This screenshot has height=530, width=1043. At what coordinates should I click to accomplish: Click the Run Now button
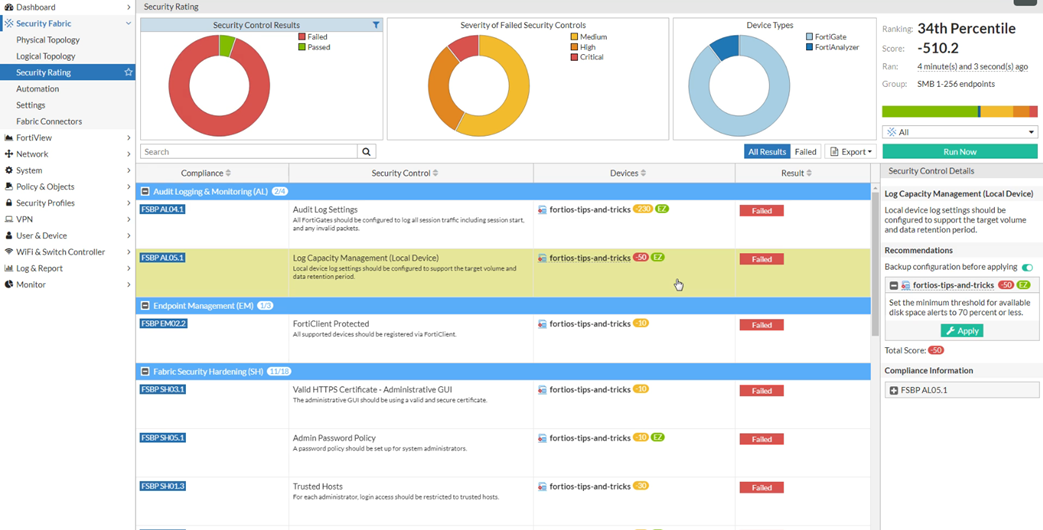coord(960,152)
